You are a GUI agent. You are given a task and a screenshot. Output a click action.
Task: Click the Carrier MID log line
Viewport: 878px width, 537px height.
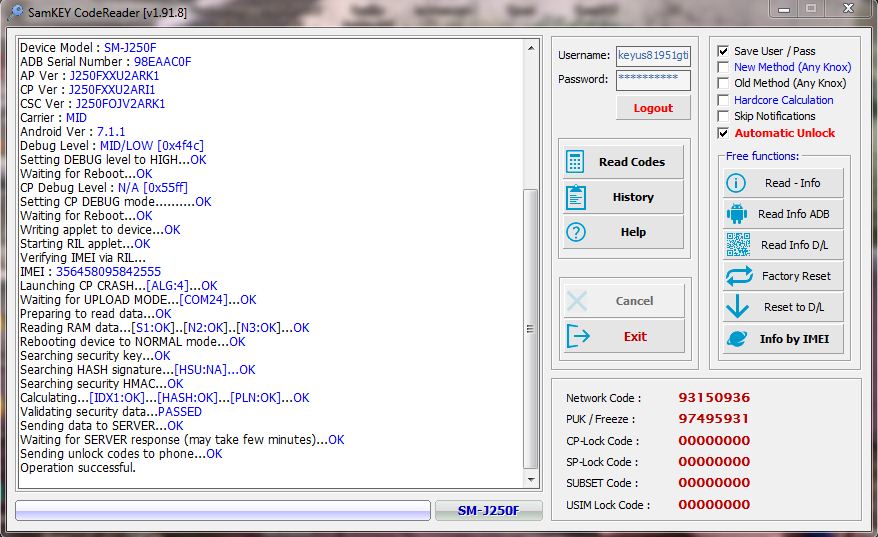[x=53, y=118]
